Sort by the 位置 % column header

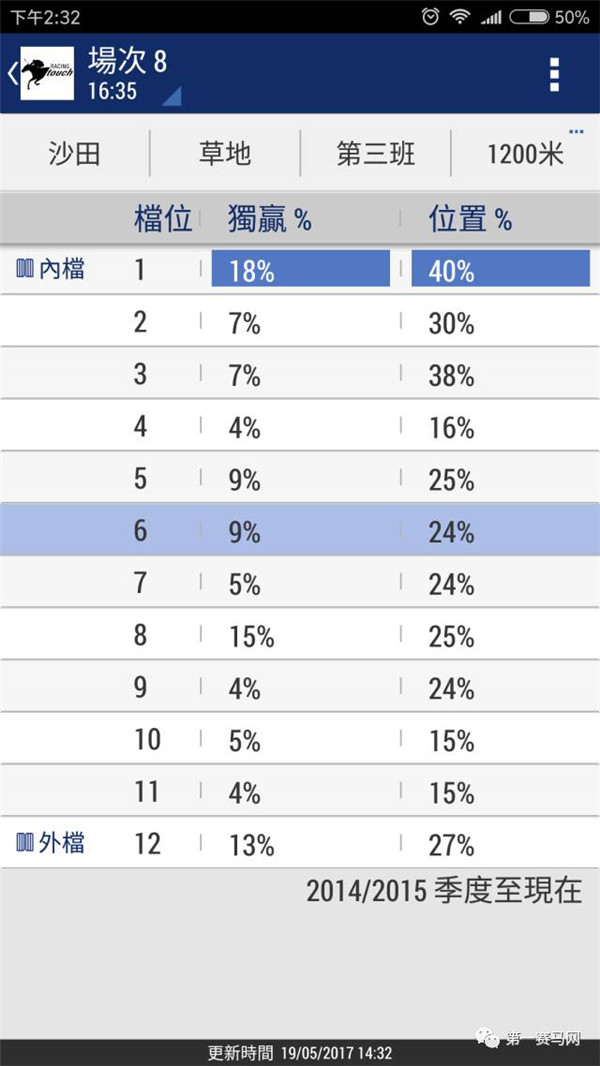[470, 220]
